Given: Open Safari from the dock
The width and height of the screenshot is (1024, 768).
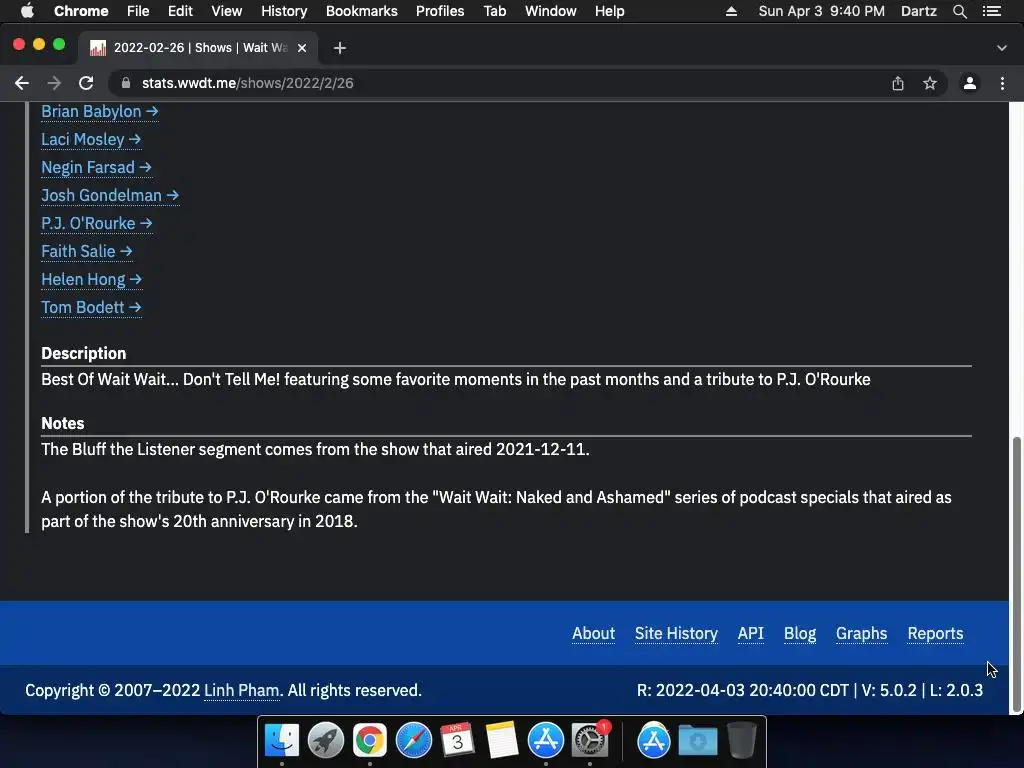Looking at the screenshot, I should pyautogui.click(x=414, y=741).
